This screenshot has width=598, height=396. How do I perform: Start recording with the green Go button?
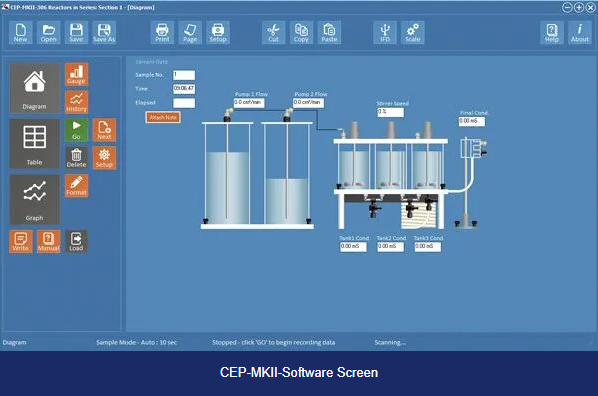(76, 130)
